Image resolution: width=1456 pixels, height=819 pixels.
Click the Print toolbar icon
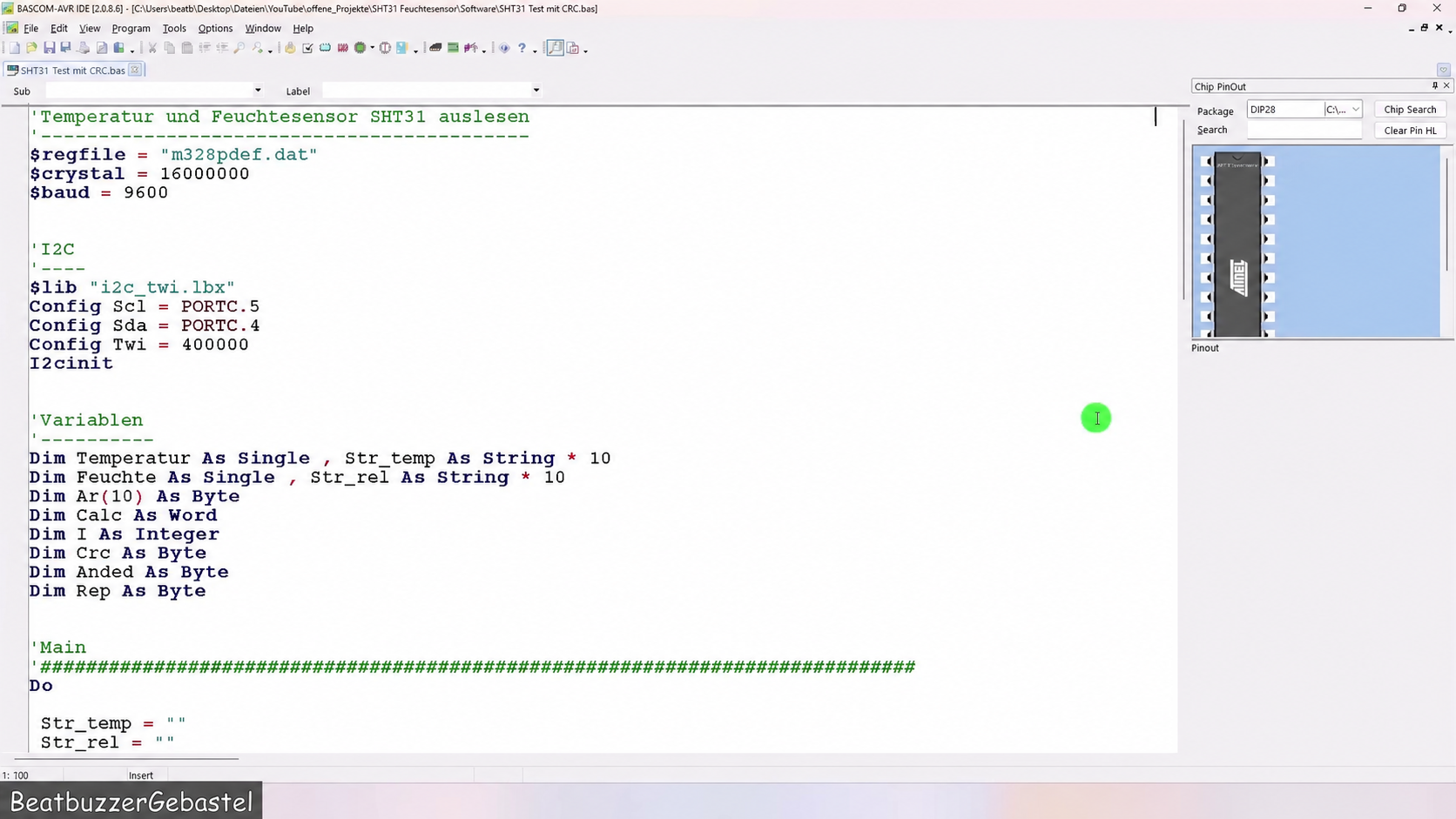pos(84,48)
